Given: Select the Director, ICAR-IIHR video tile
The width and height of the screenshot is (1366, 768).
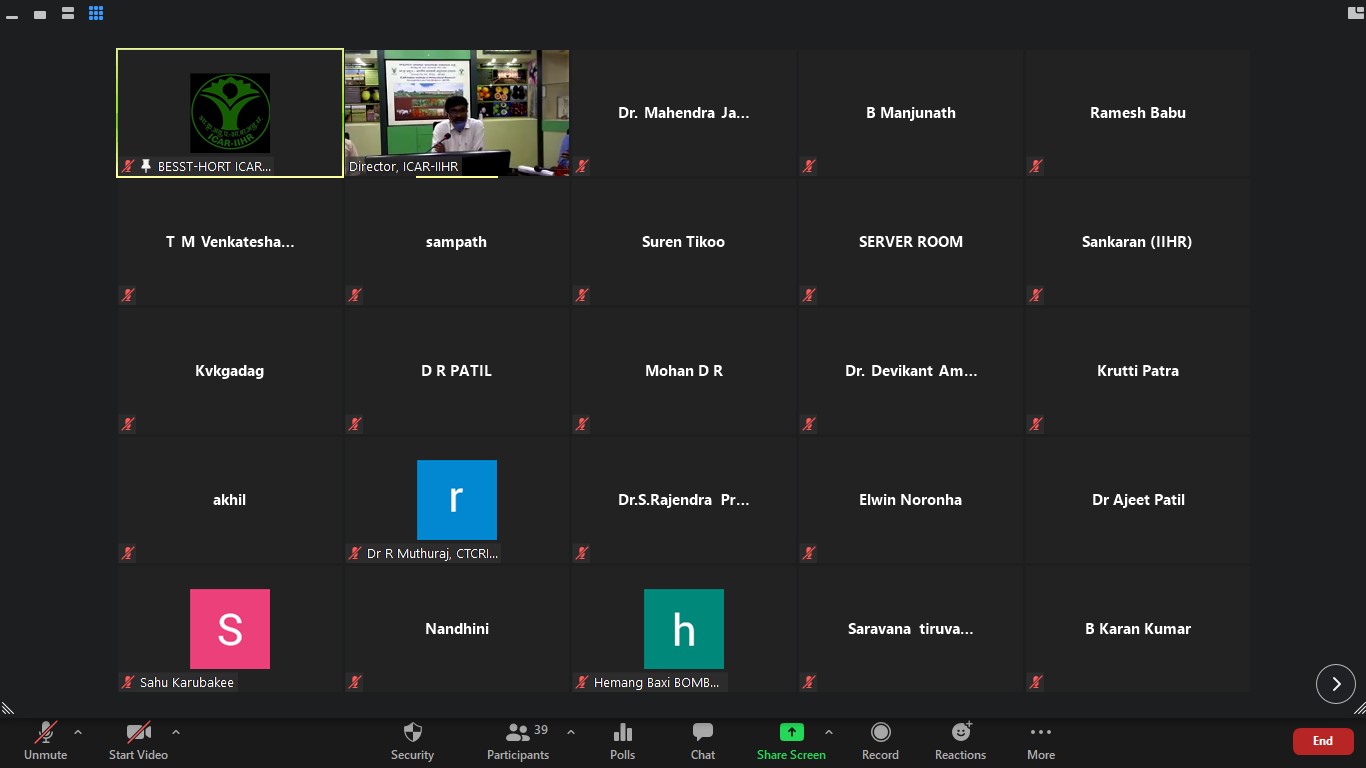Looking at the screenshot, I should (457, 112).
